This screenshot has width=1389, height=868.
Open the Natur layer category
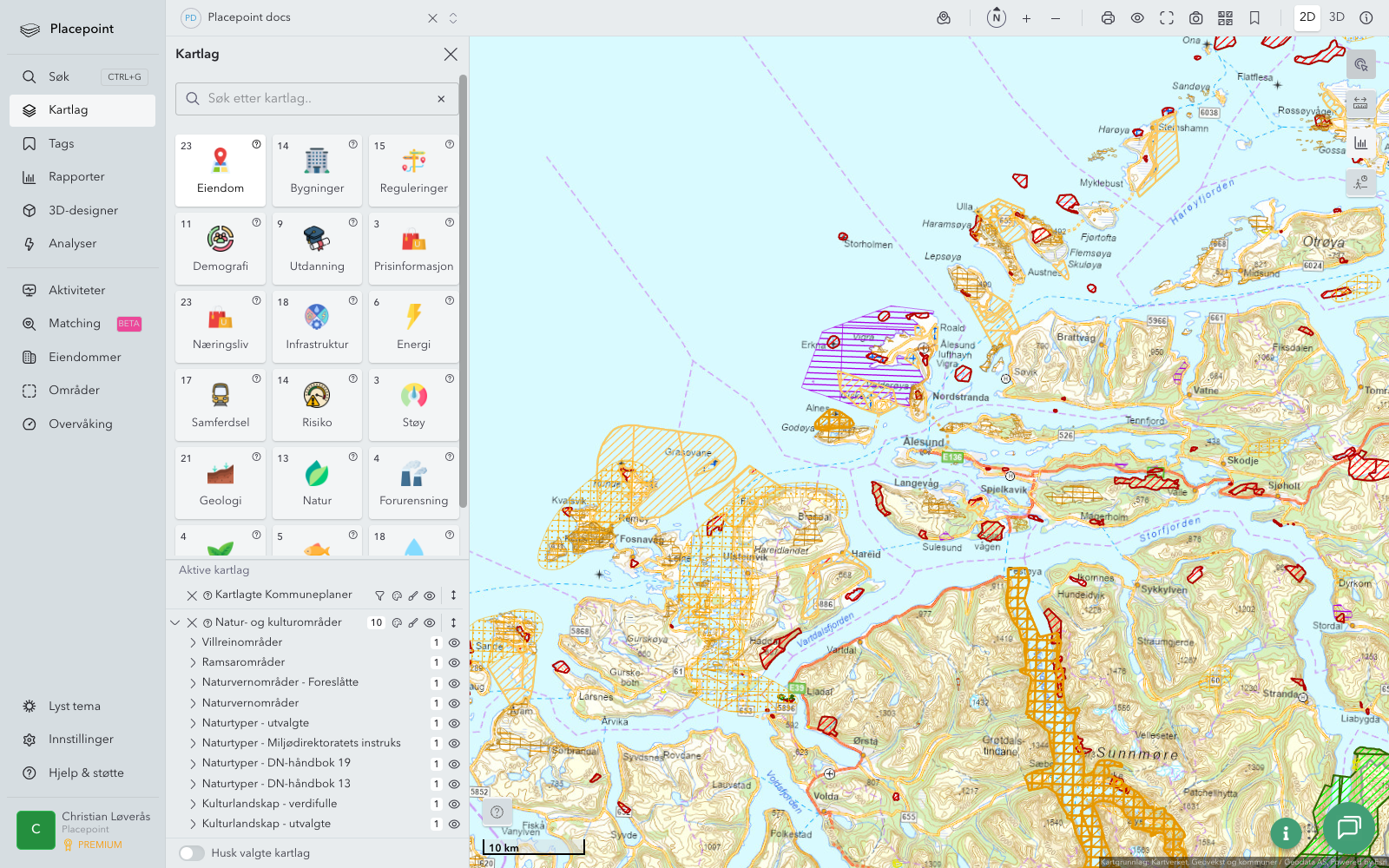(317, 483)
